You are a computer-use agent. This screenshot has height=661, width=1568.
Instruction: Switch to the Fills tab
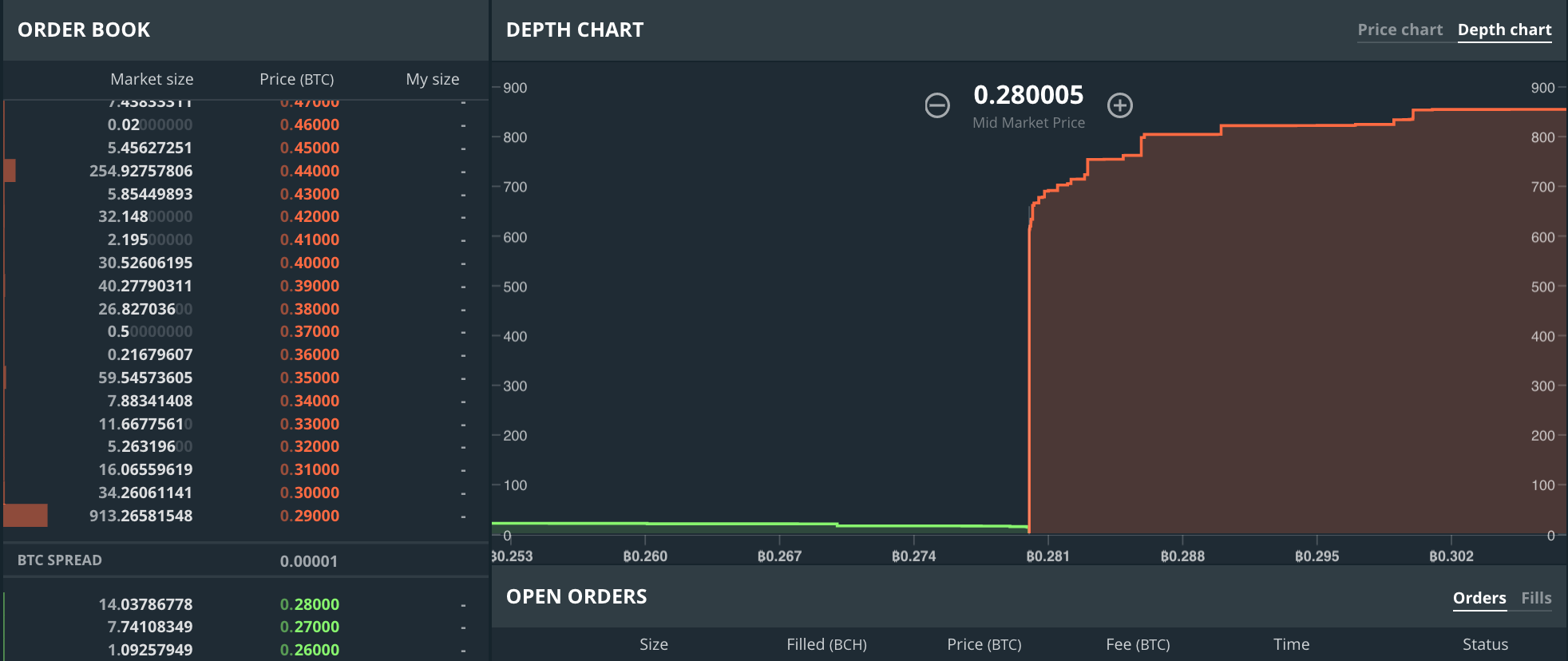(x=1536, y=598)
